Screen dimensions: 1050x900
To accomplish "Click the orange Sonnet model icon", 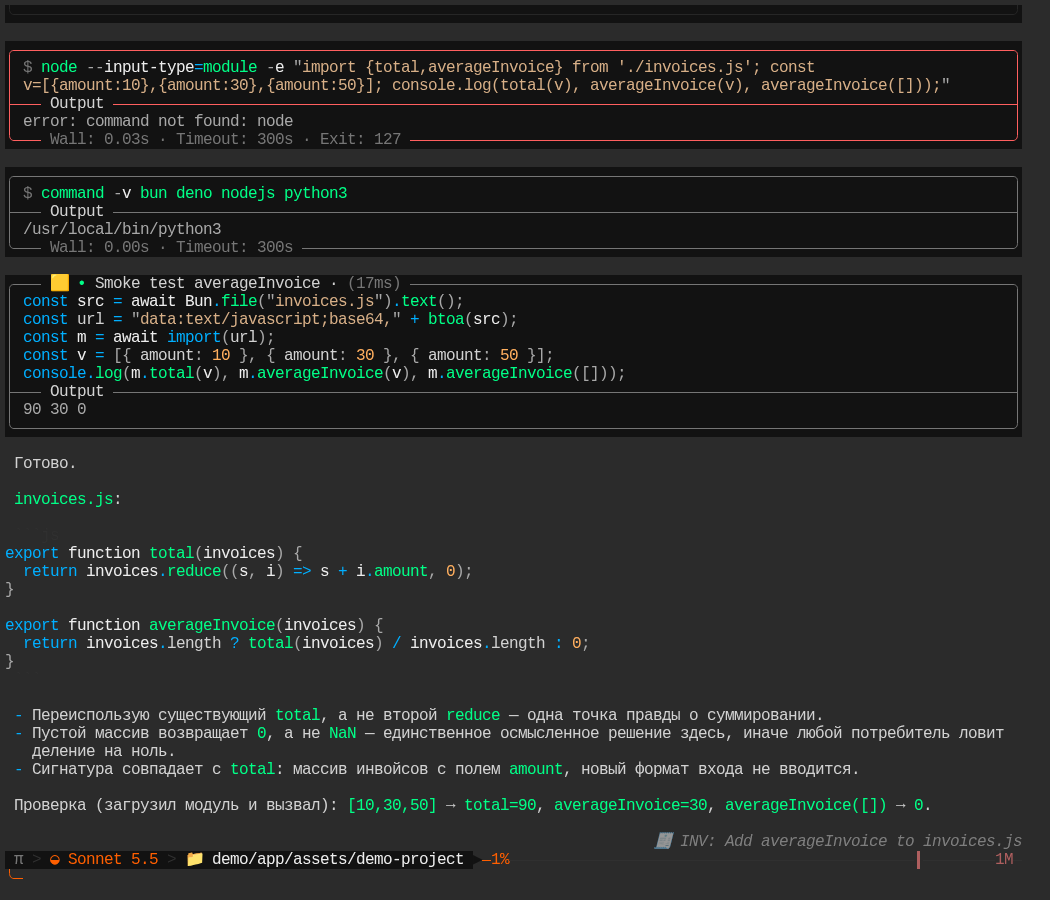I will coord(55,859).
